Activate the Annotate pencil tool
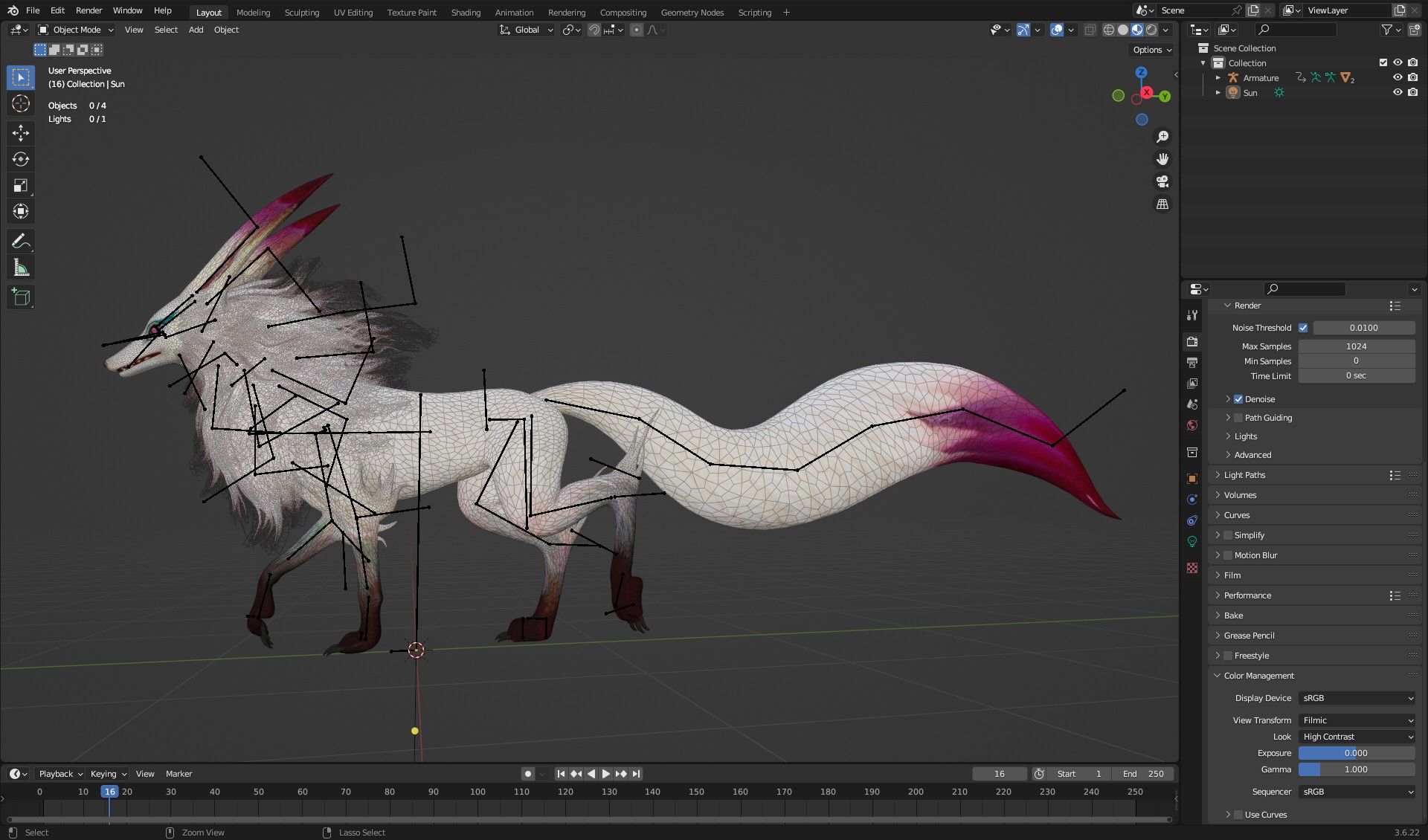Image resolution: width=1428 pixels, height=840 pixels. tap(21, 242)
